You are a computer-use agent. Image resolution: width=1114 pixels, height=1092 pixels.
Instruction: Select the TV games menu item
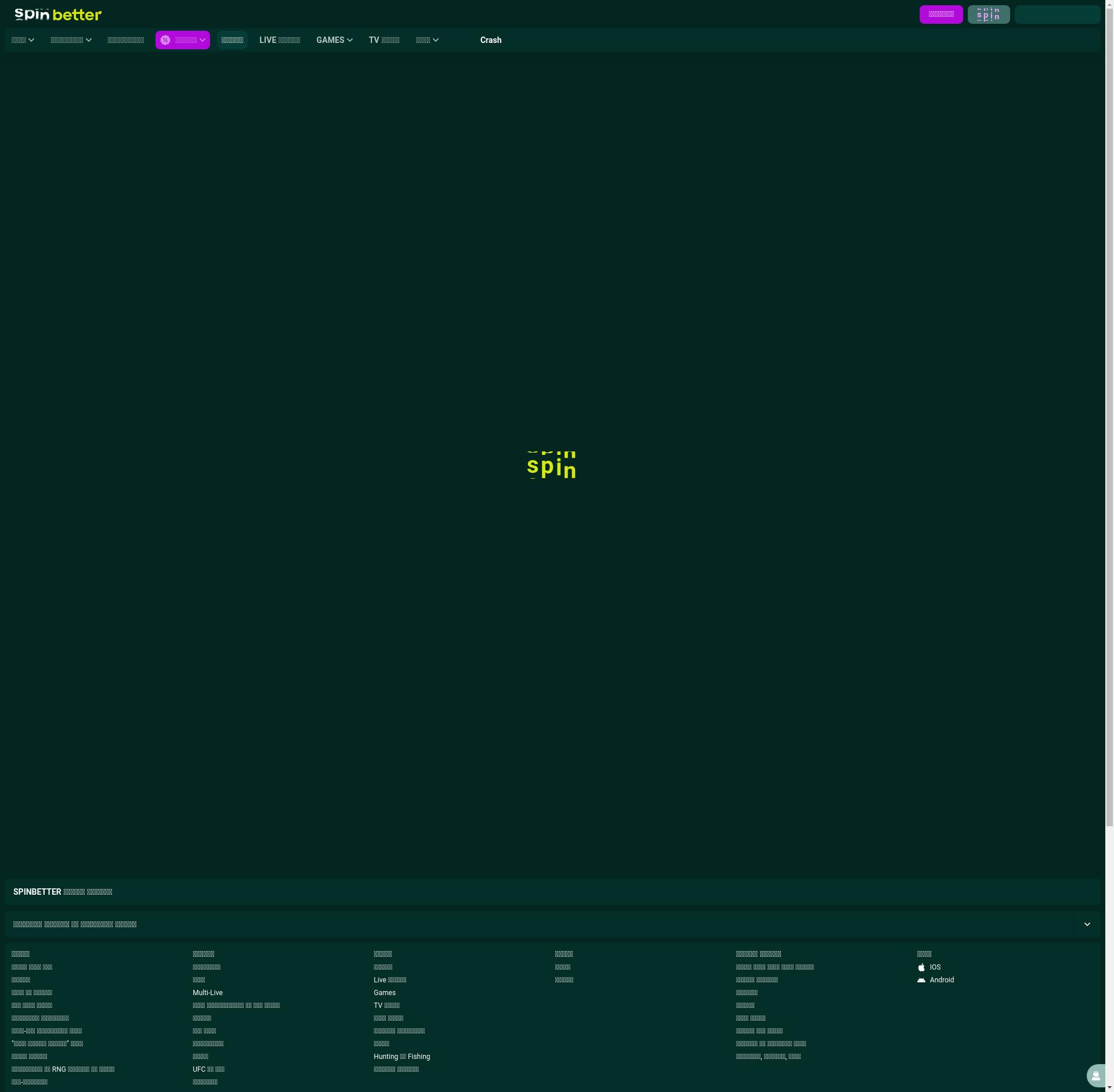(384, 40)
